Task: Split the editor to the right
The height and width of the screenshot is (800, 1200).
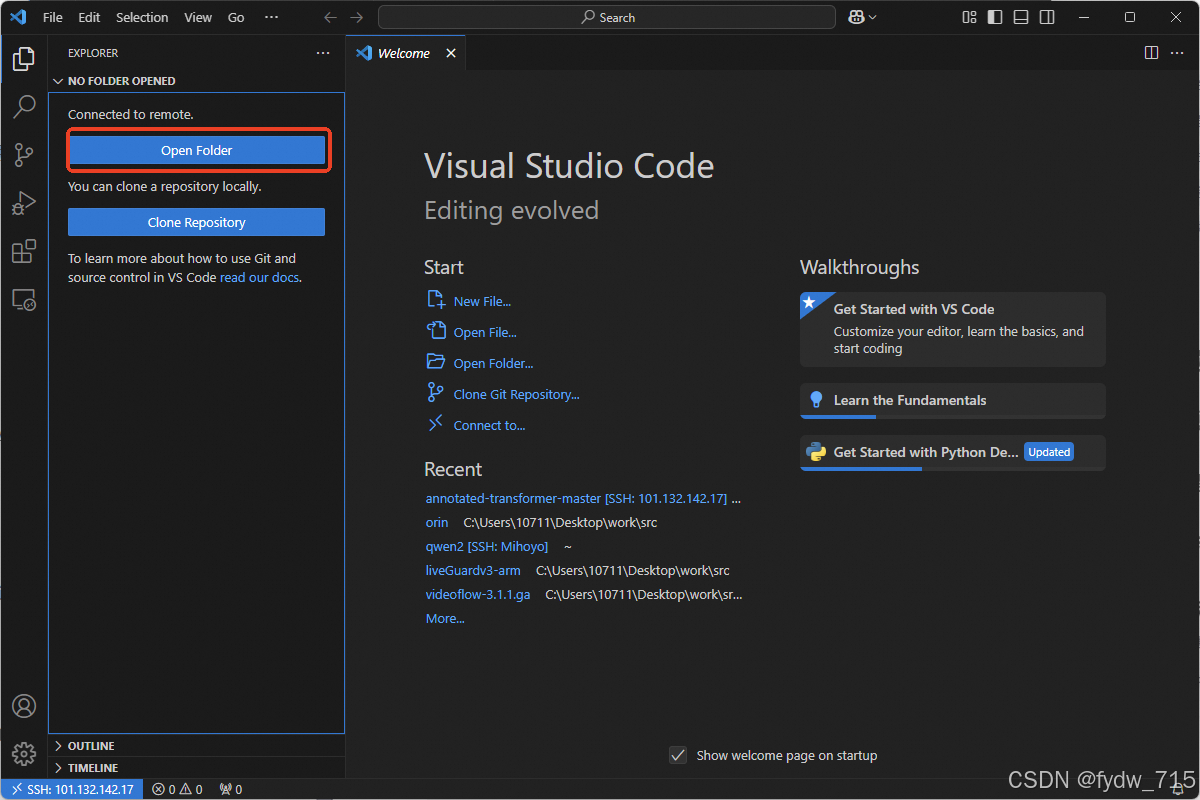Action: tap(1151, 53)
